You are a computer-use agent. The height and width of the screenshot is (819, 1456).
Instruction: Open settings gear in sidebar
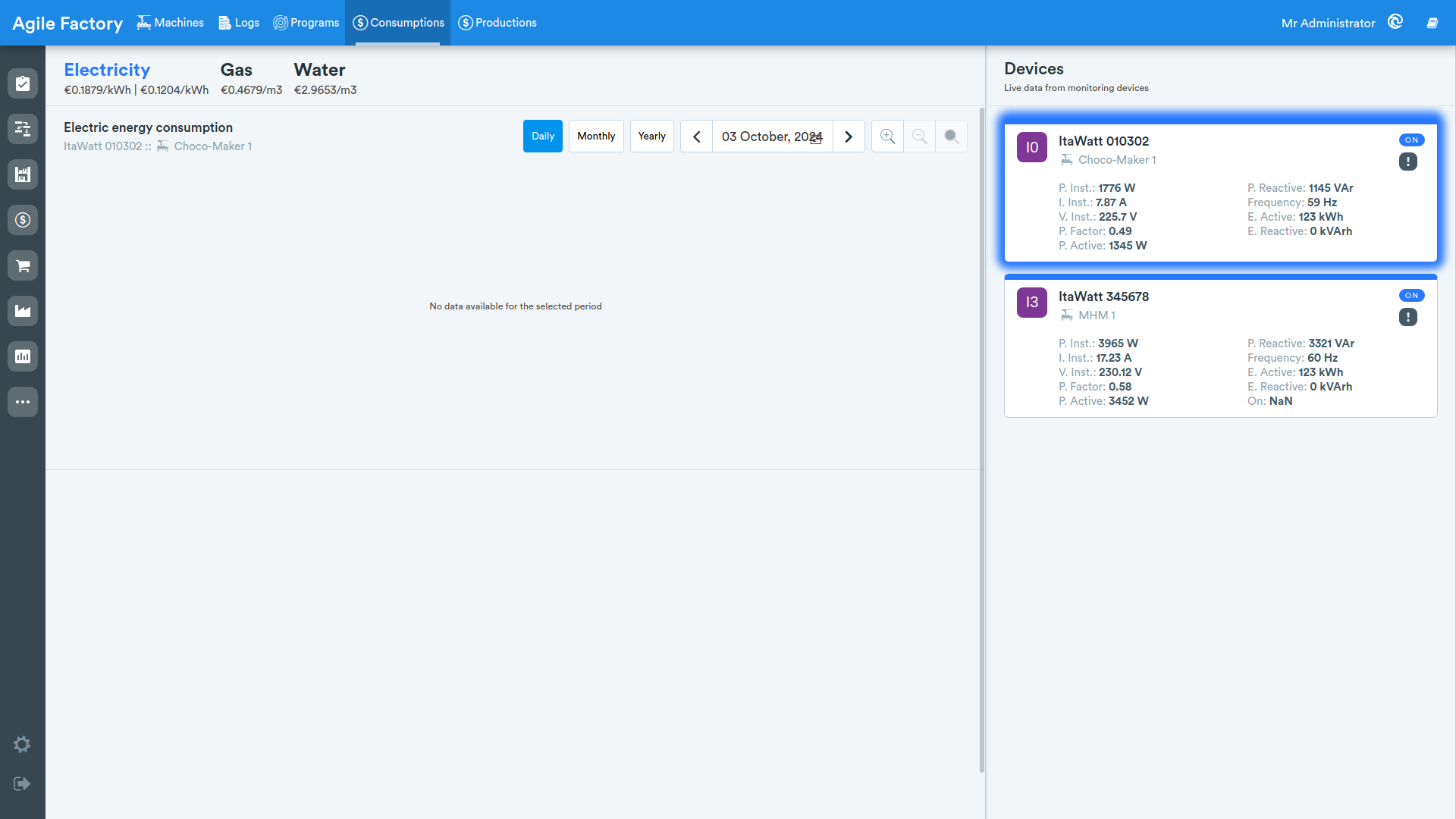pos(22,744)
